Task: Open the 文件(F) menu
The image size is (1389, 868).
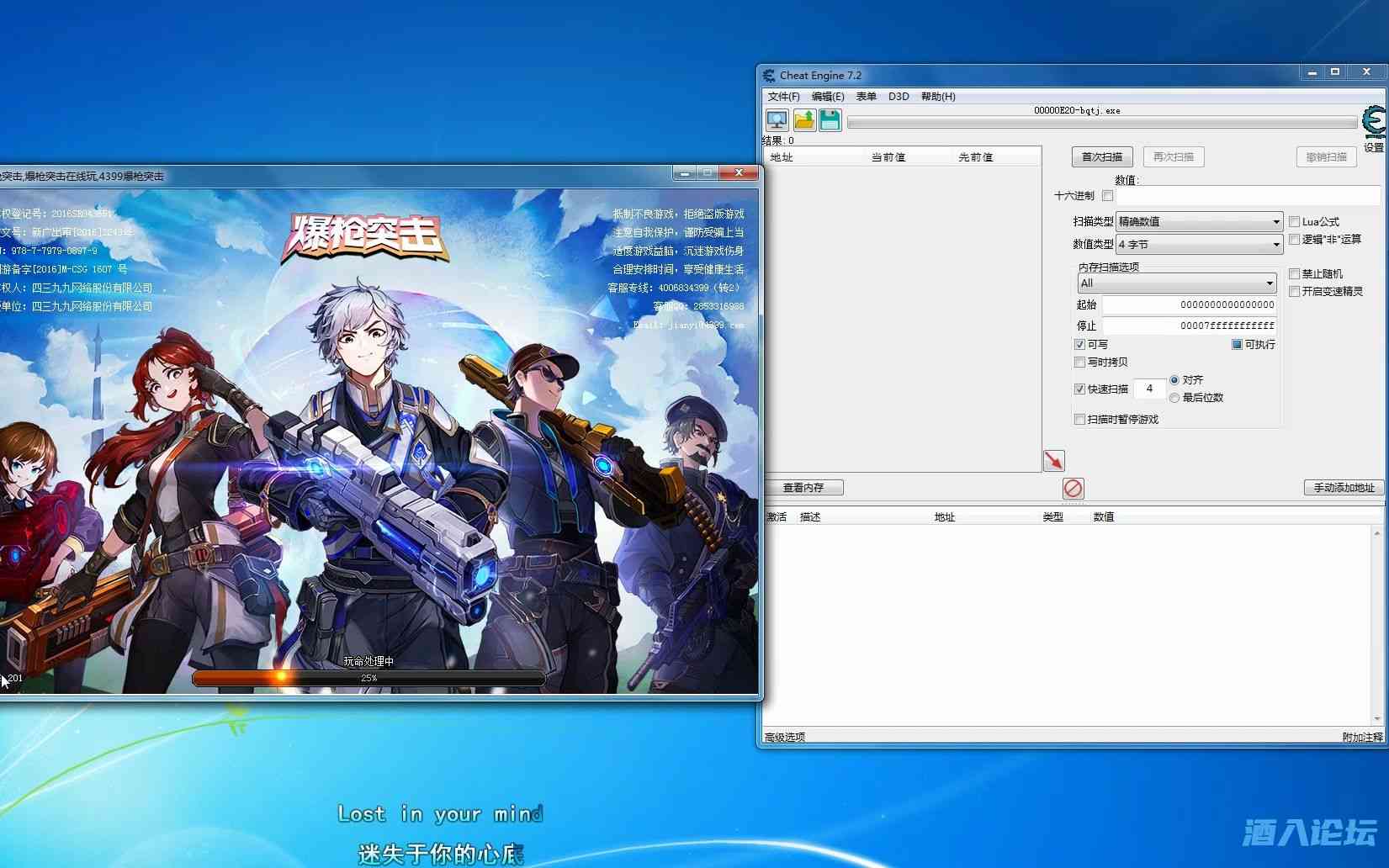Action: (783, 97)
